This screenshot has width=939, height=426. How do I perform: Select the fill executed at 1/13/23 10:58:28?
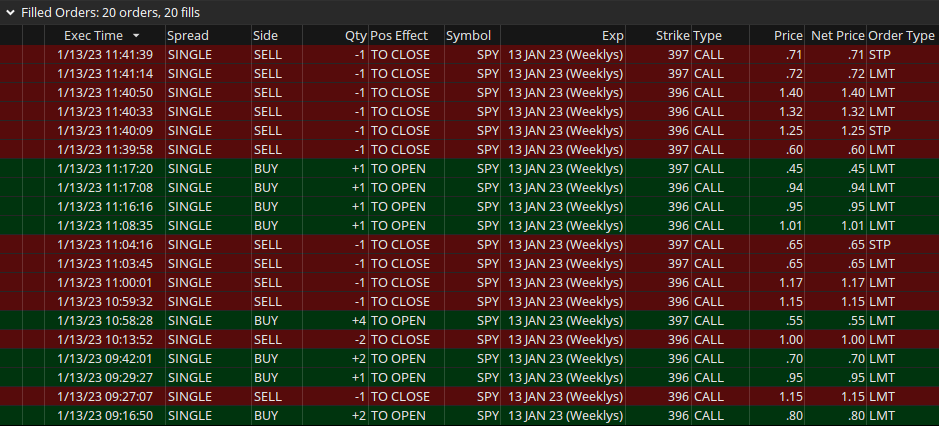click(x=470, y=321)
